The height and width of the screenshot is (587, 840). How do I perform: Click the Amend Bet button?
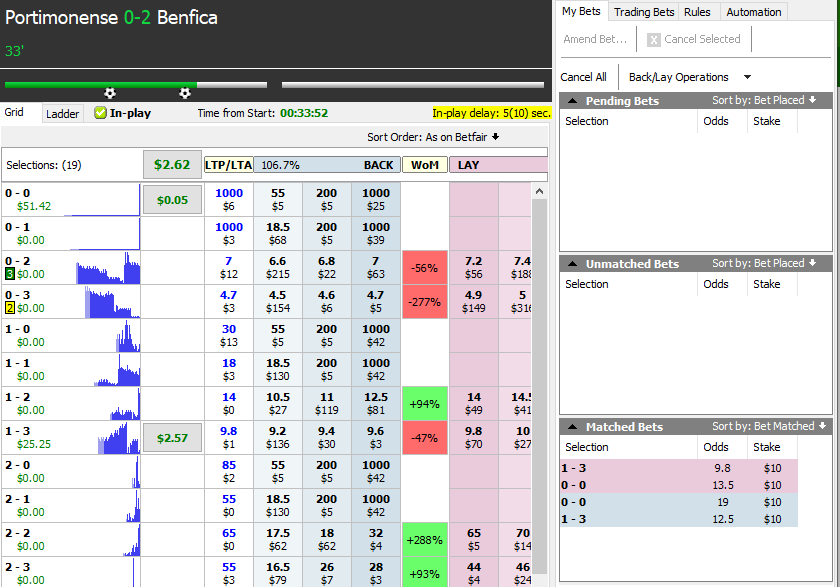coord(595,39)
